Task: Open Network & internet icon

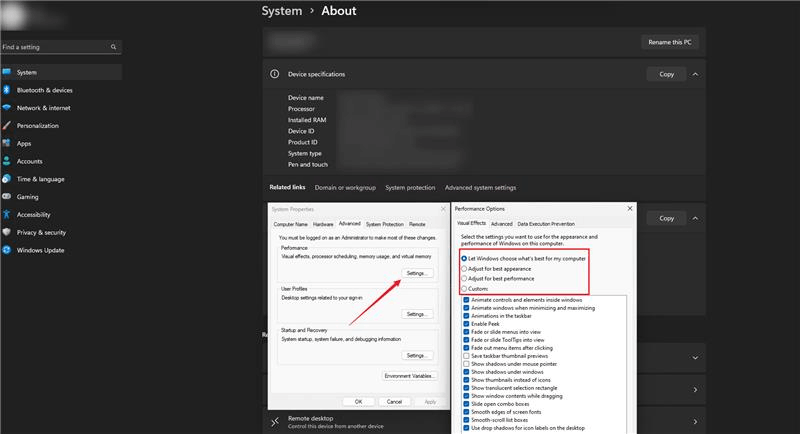Action: click(7, 108)
